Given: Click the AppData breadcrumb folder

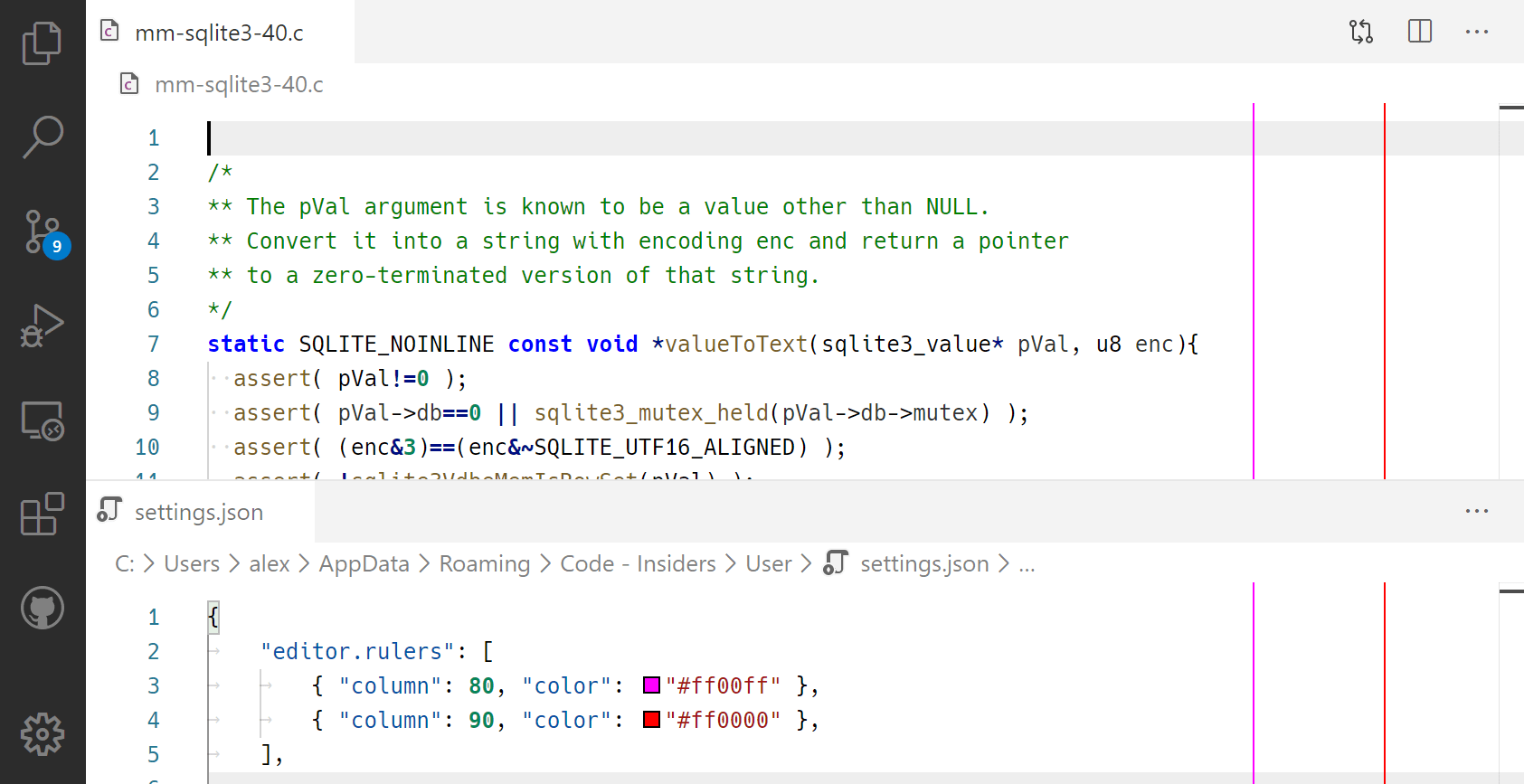Looking at the screenshot, I should click(364, 564).
